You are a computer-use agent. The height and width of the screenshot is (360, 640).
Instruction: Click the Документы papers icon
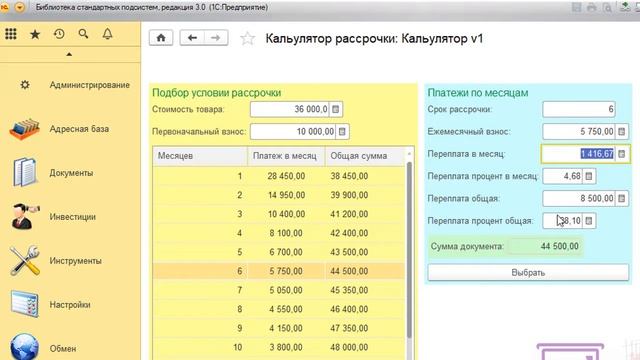click(x=24, y=173)
